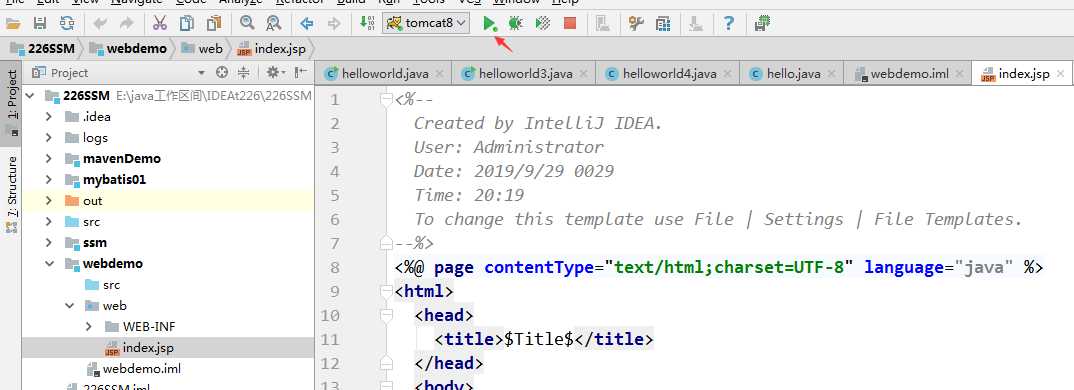
Task: Close the helloworld3.java tab
Action: click(583, 74)
